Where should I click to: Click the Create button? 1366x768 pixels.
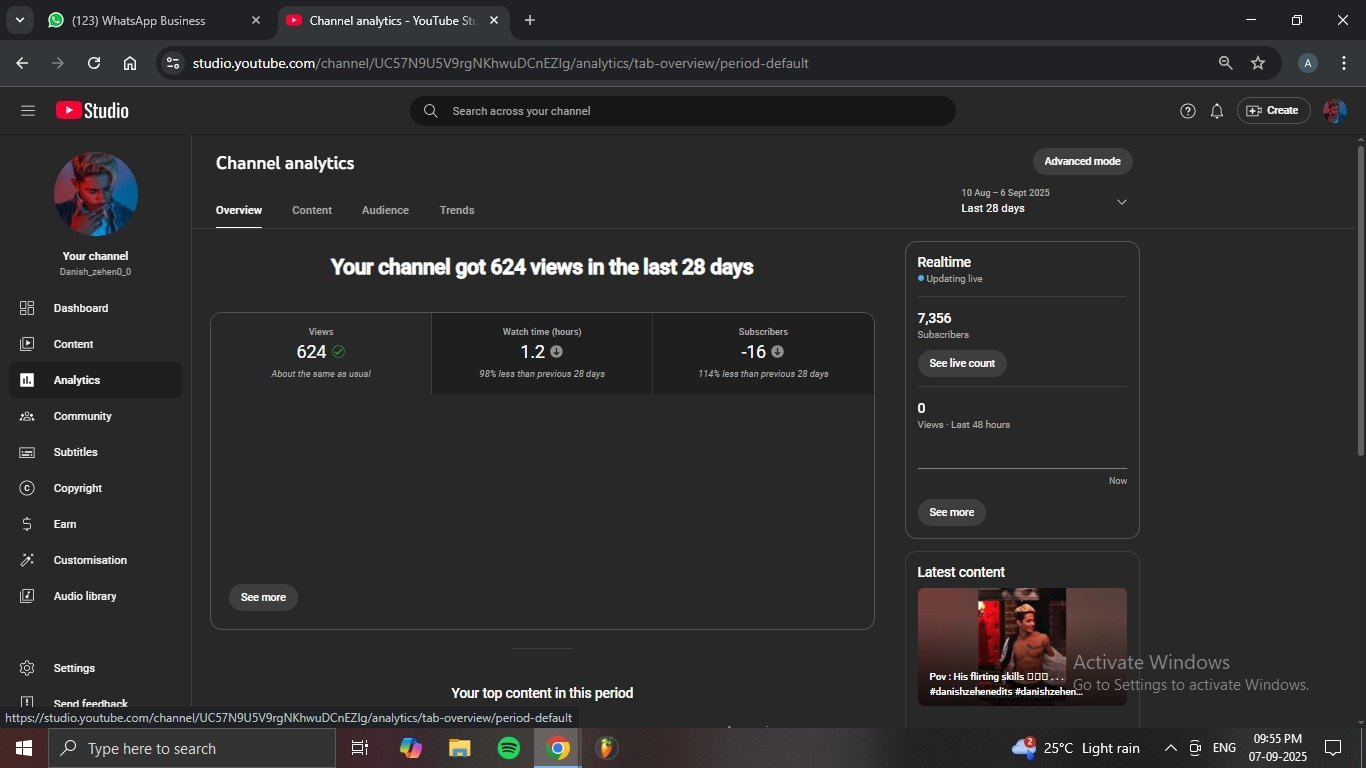click(x=1272, y=111)
